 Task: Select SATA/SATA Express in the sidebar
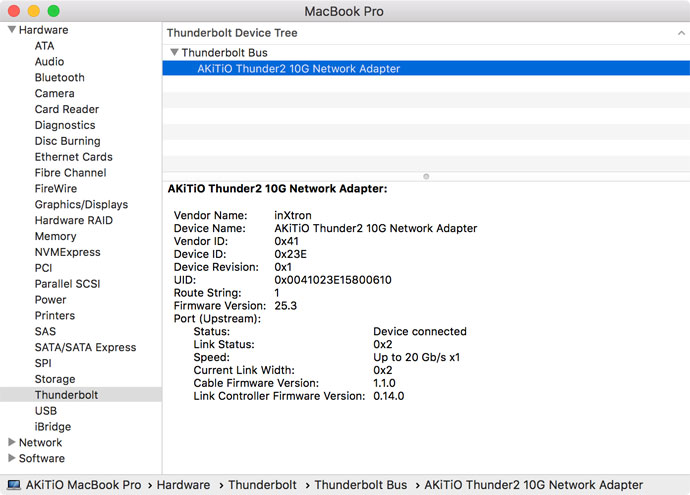coord(85,347)
